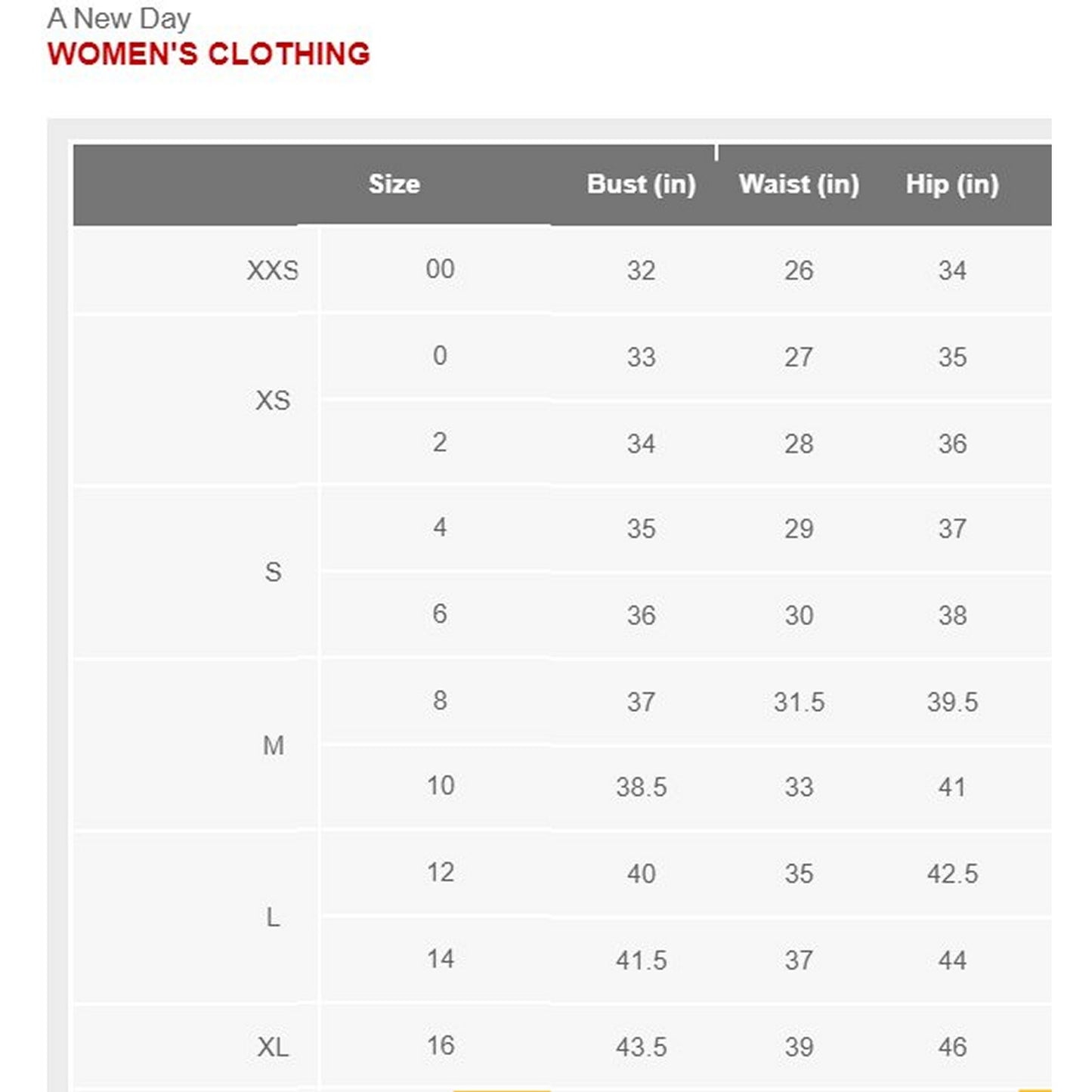Image resolution: width=1092 pixels, height=1092 pixels.
Task: Click the Size column header
Action: coord(394,184)
